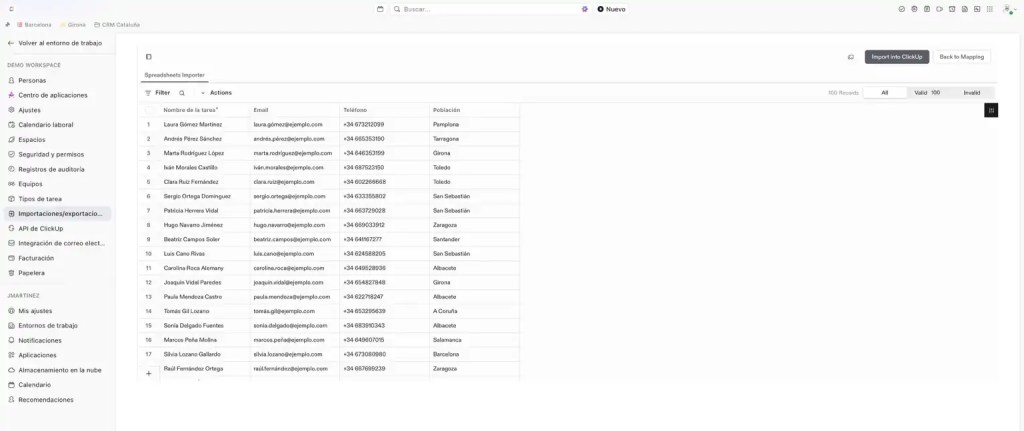Open the Filter options

coord(157,93)
